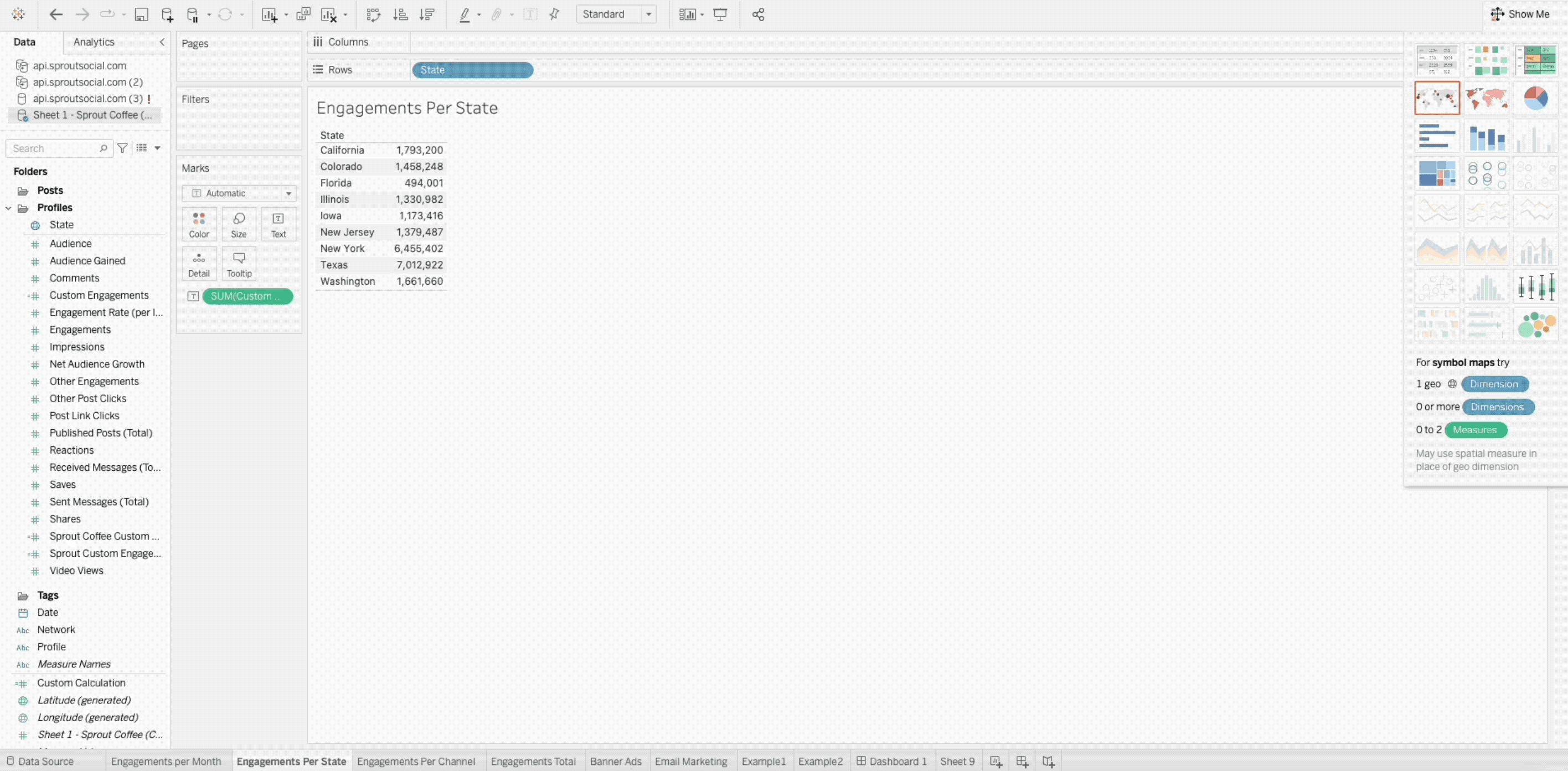
Task: Open the Banner Ads sheet tab
Action: click(x=615, y=761)
